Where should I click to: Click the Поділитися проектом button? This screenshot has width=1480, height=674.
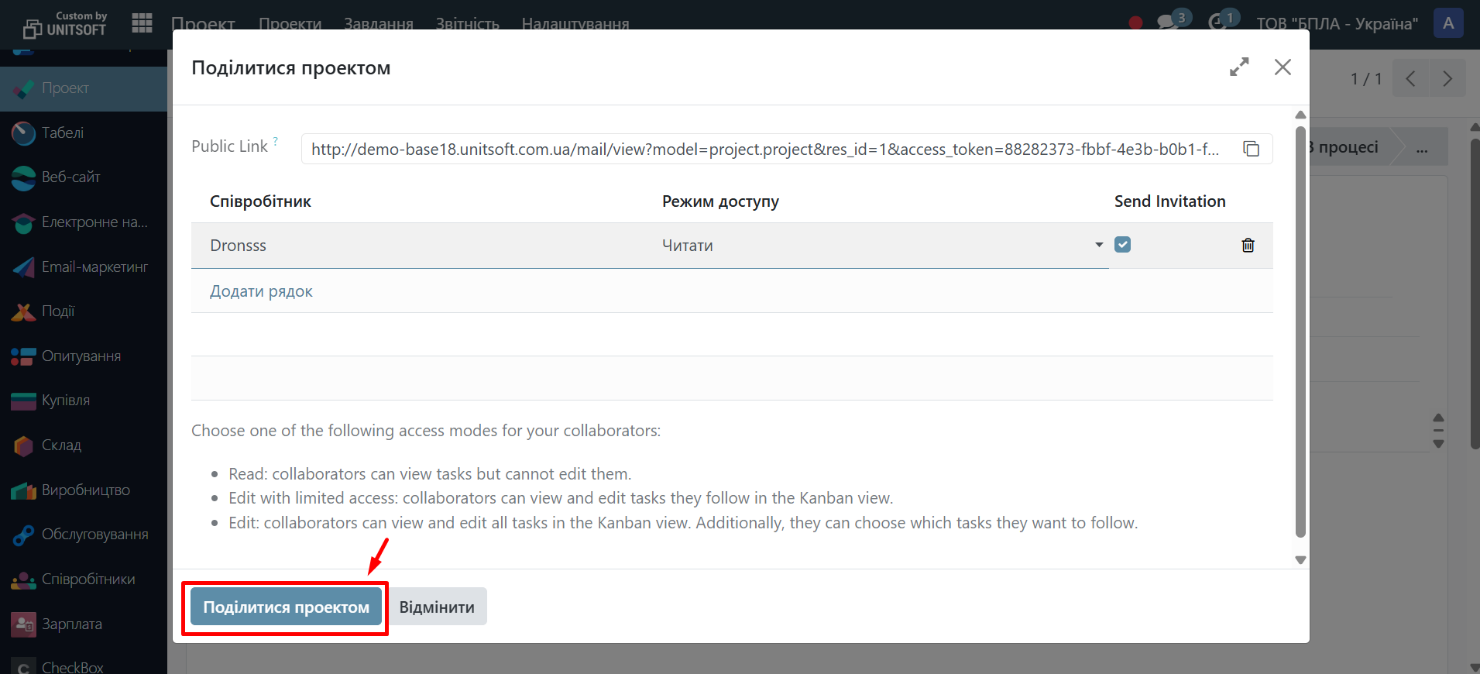point(286,607)
